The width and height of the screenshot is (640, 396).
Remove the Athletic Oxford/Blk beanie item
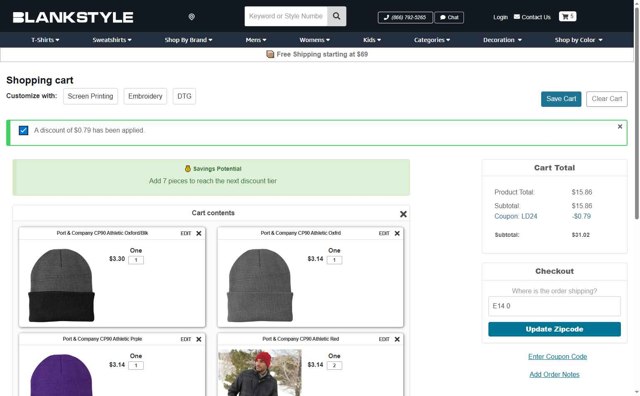[199, 233]
